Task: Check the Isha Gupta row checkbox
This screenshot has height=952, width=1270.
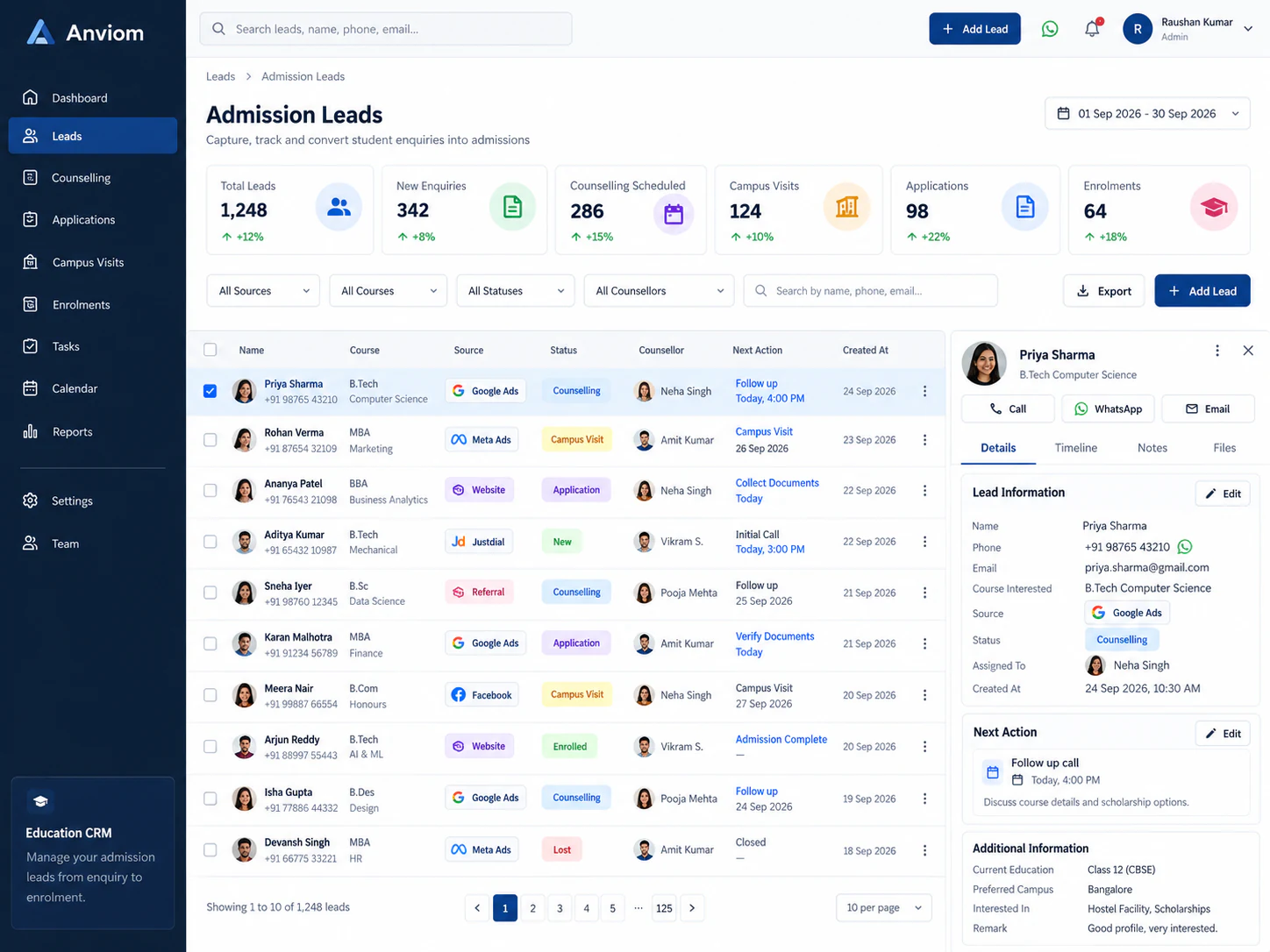Action: point(210,799)
